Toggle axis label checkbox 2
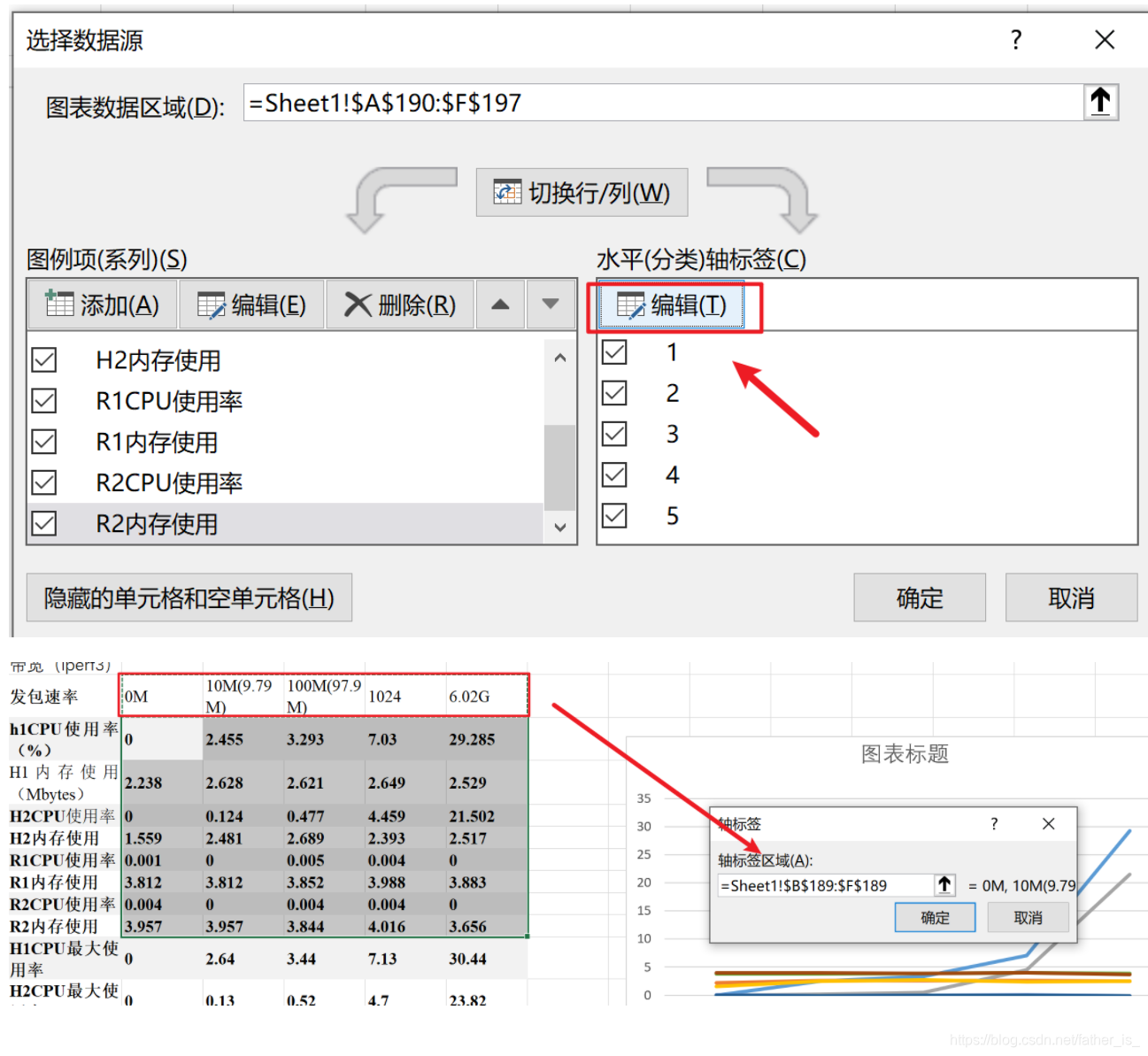1148x1056 pixels. (614, 393)
